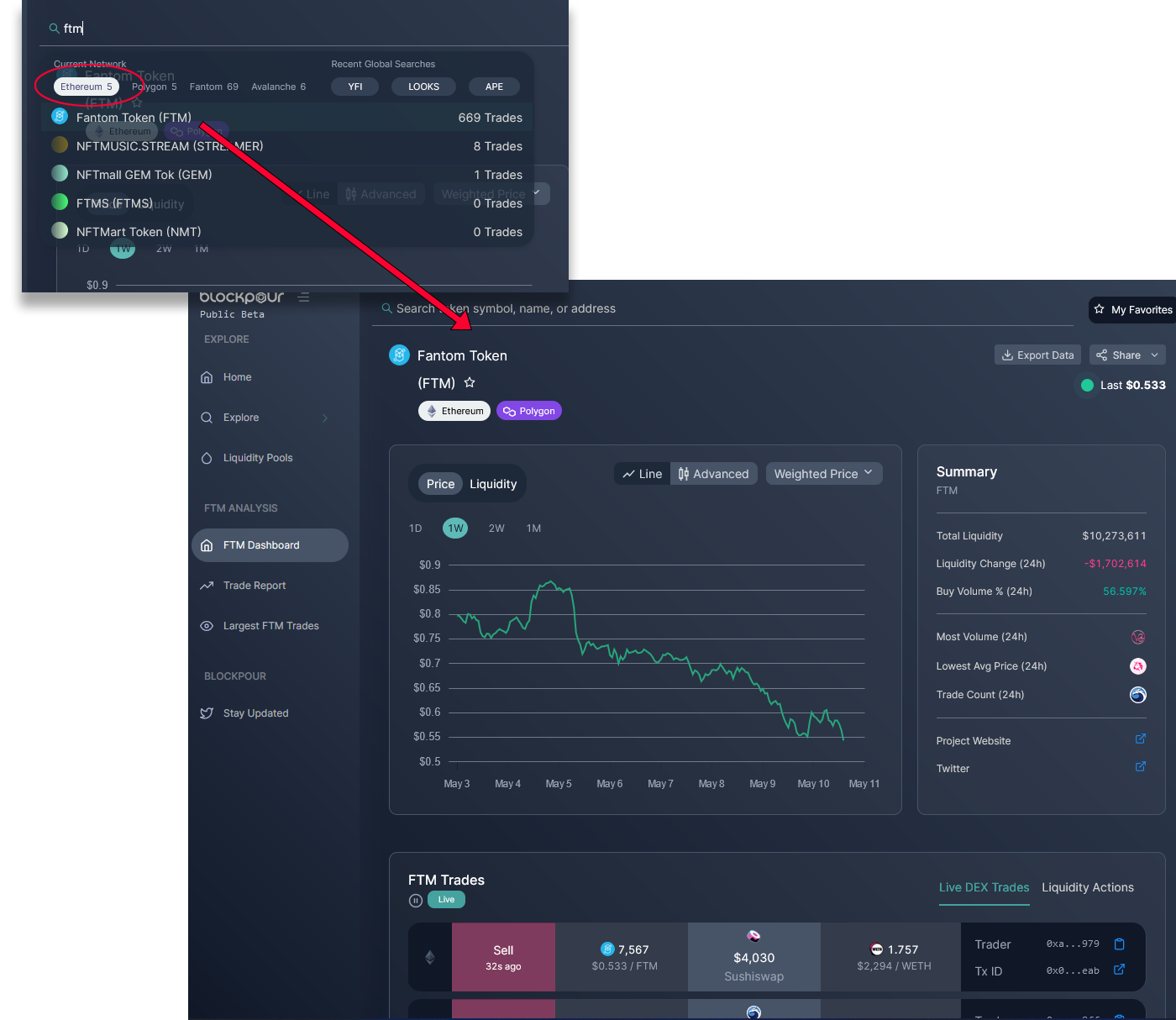Viewport: 1176px width, 1020px height.
Task: Click the hamburger menu icon beside blockpour logo
Action: tap(304, 297)
